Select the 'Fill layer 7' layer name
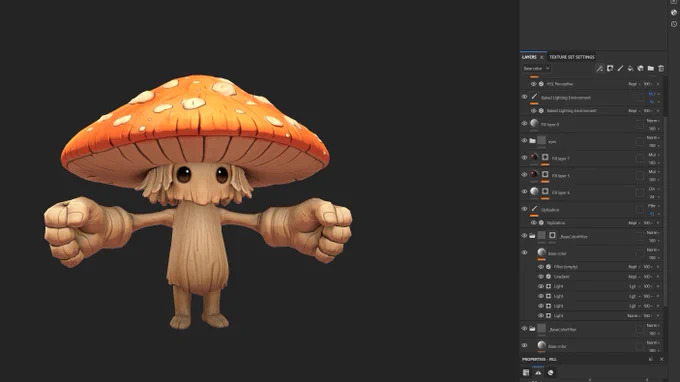This screenshot has height=382, width=680. (x=561, y=159)
